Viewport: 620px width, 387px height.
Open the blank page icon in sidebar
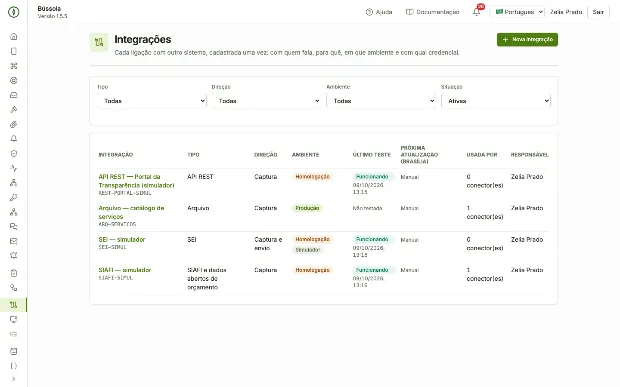pyautogui.click(x=13, y=51)
